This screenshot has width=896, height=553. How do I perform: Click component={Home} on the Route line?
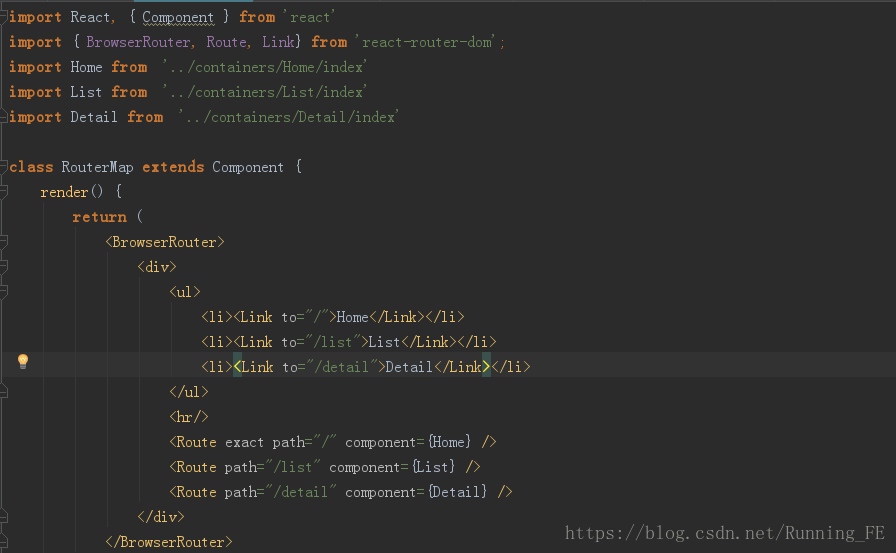[x=408, y=442]
